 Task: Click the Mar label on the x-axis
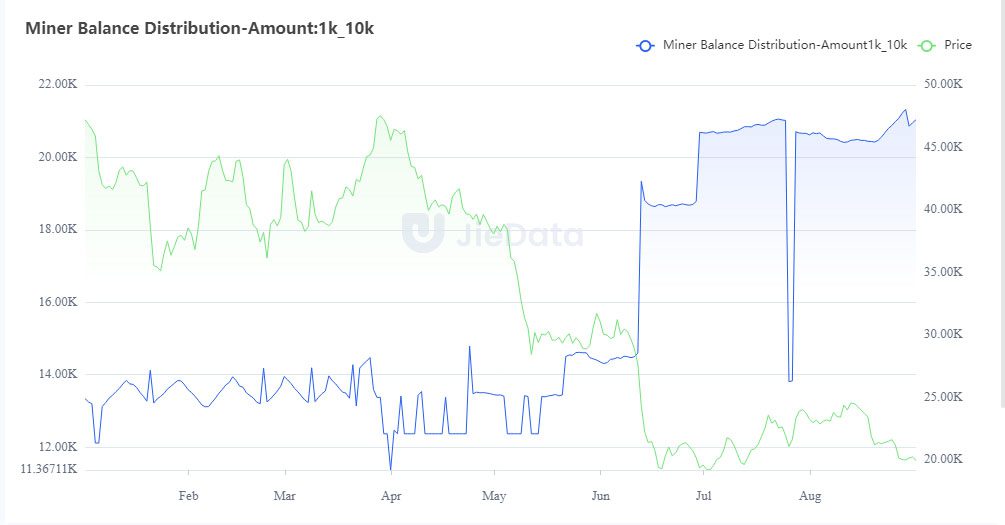click(285, 496)
